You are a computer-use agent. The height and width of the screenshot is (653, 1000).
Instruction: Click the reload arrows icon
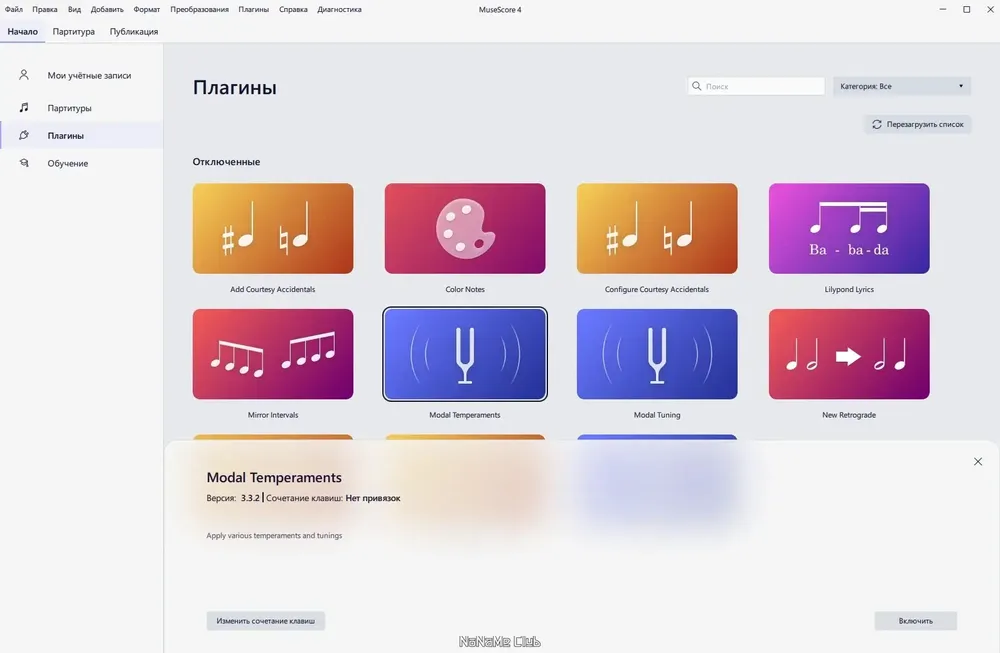pyautogui.click(x=877, y=124)
